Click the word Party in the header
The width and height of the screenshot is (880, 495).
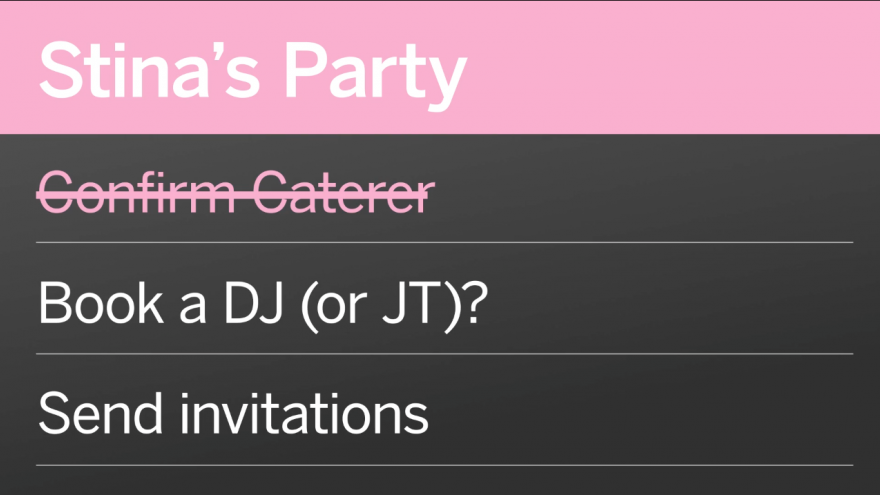376,76
